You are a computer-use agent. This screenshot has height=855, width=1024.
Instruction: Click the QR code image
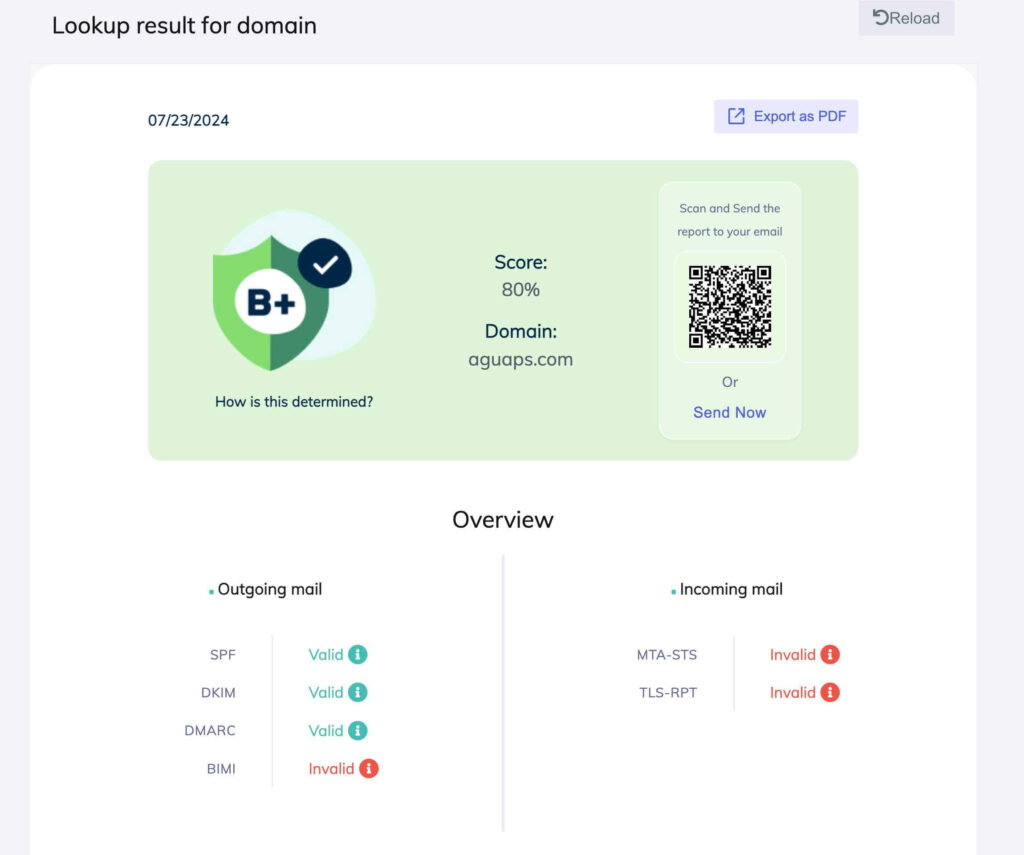[730, 306]
